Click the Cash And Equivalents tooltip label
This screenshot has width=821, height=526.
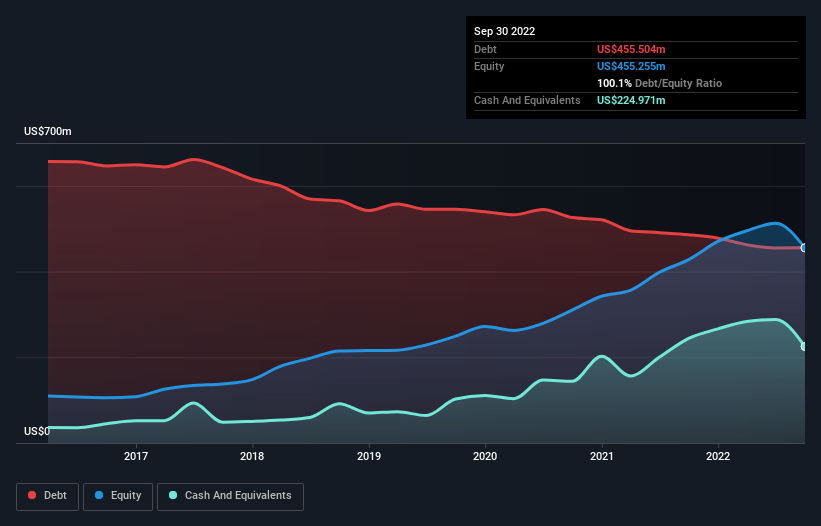coord(527,100)
